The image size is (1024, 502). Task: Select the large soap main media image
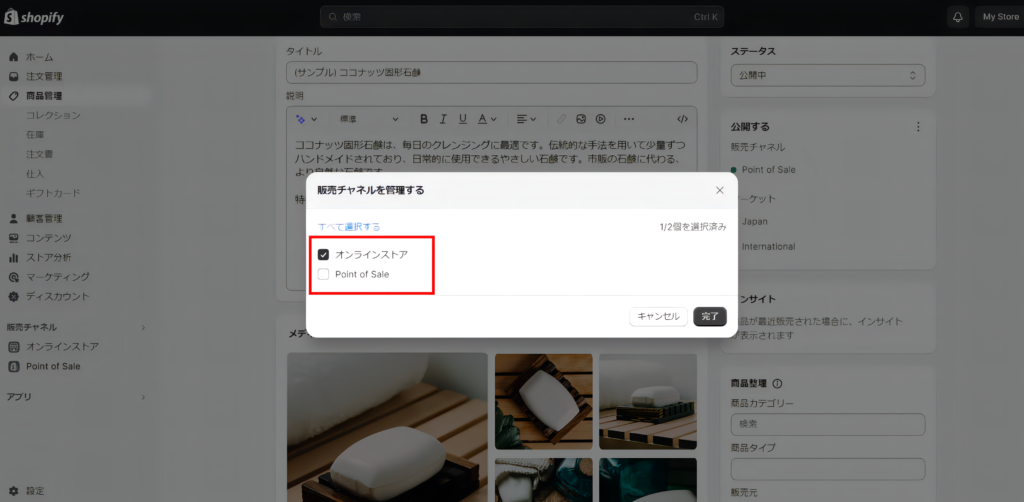[x=387, y=428]
